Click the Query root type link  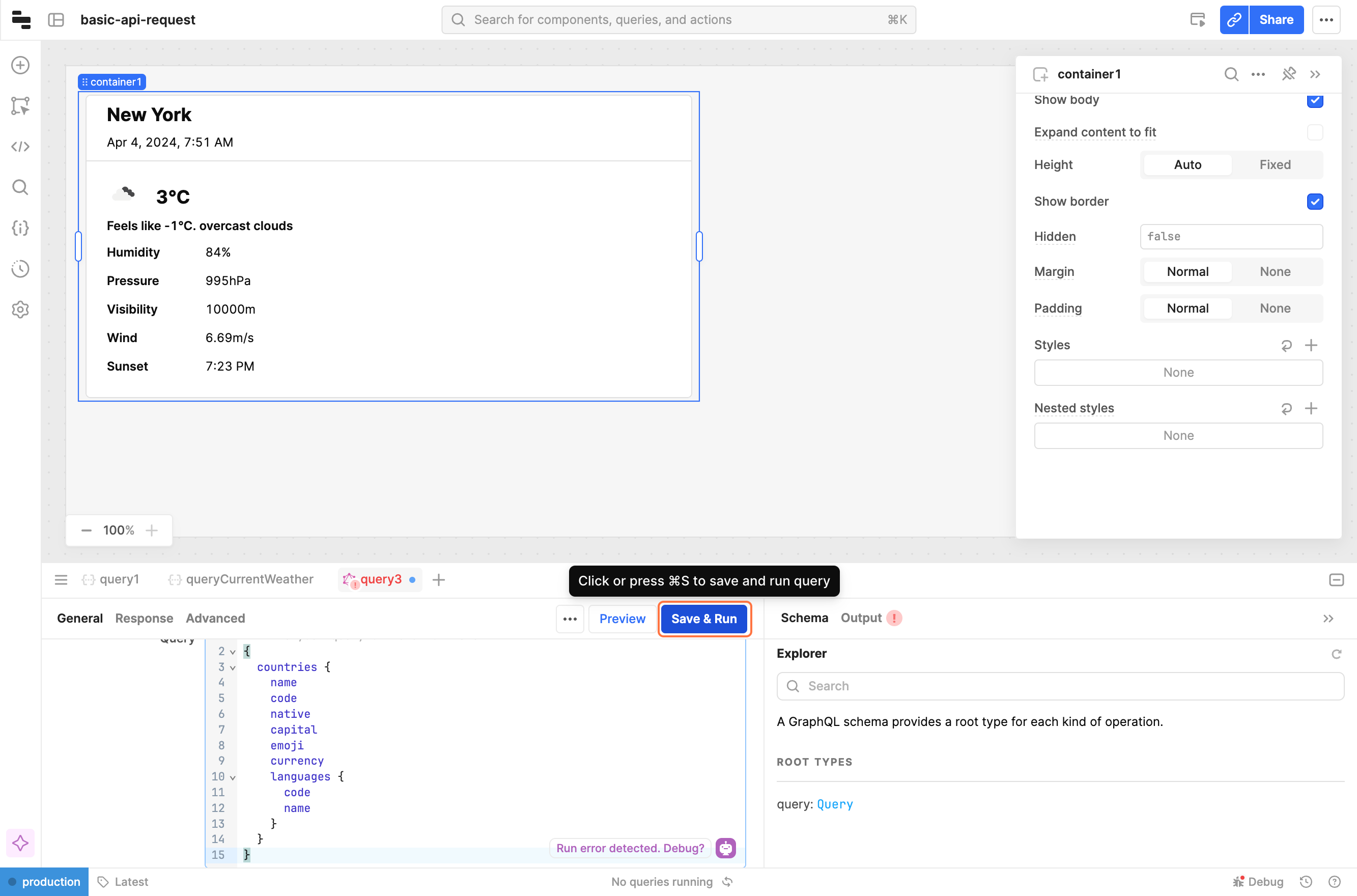[x=834, y=804]
